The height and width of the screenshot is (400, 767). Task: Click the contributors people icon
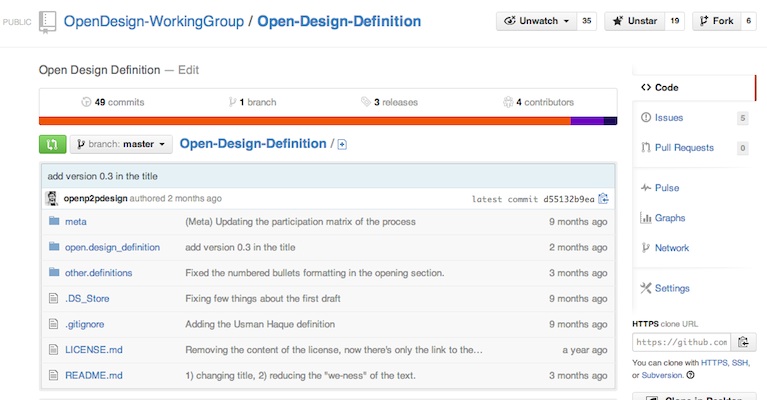(x=508, y=102)
